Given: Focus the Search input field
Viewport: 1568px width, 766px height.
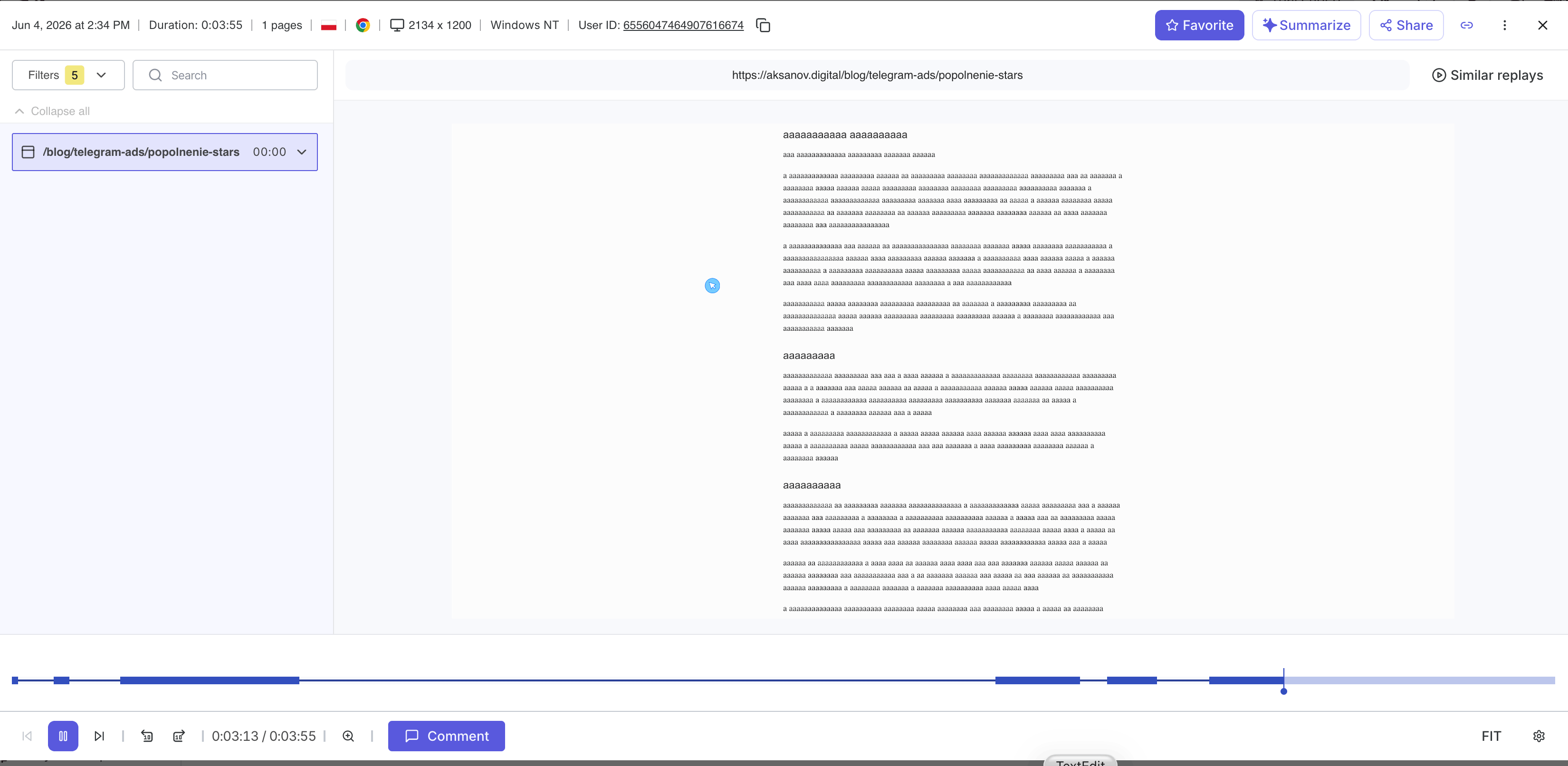Looking at the screenshot, I should 225,75.
